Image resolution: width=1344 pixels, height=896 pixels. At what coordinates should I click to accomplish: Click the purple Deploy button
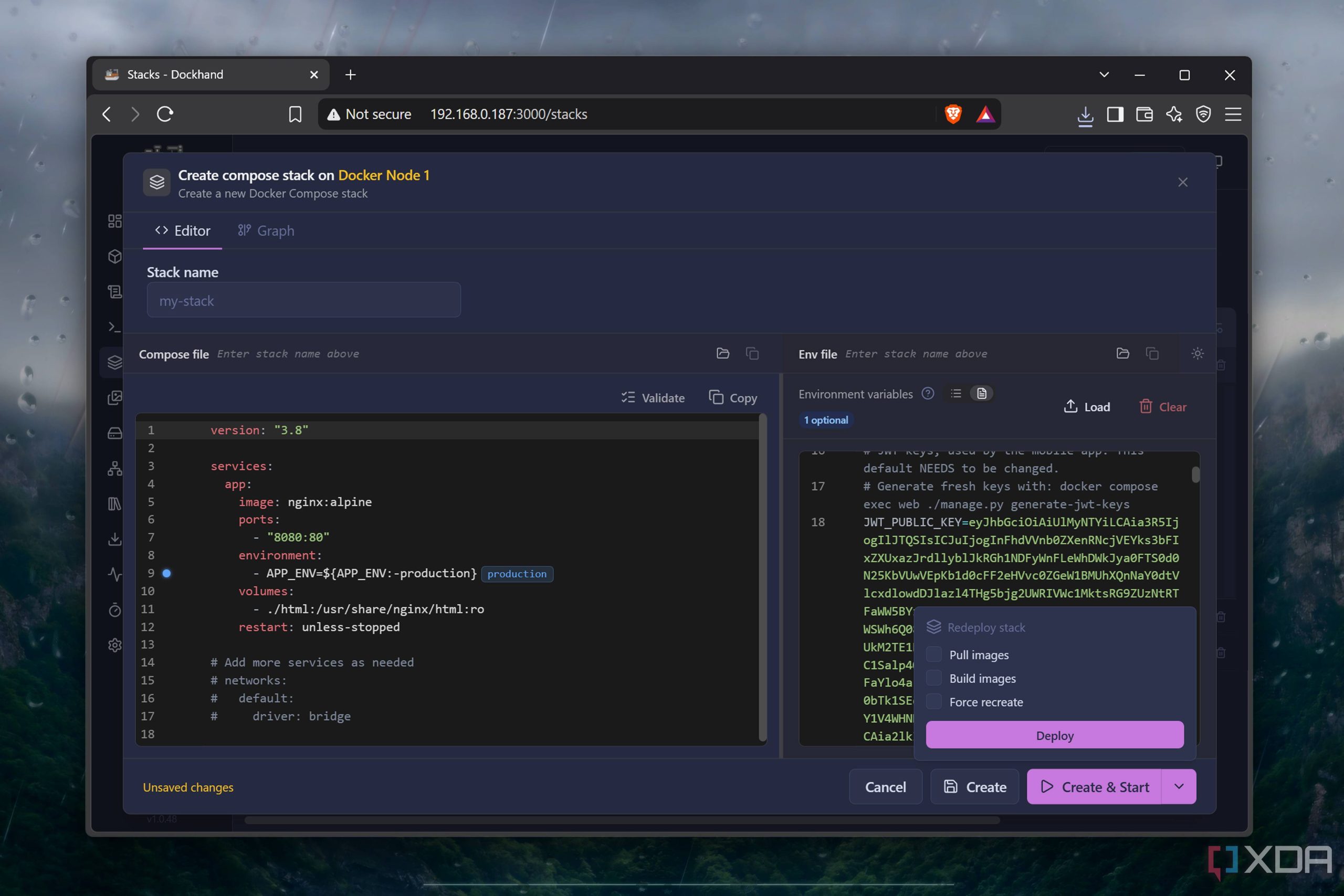point(1055,735)
